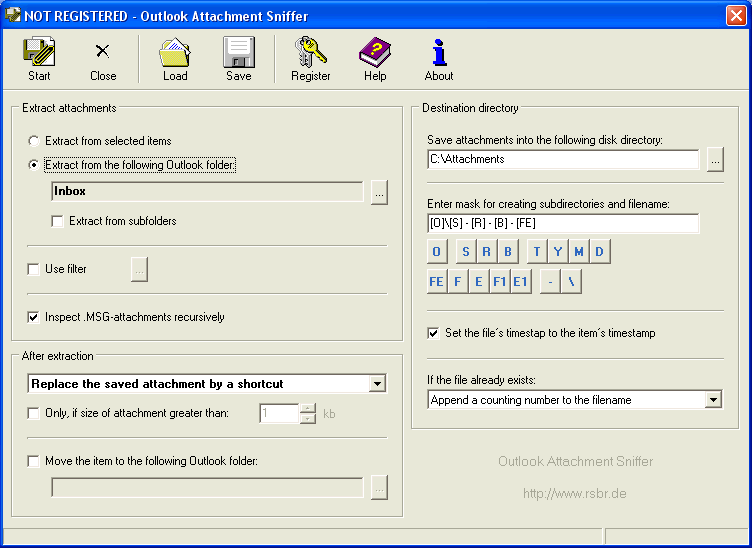Image resolution: width=752 pixels, height=548 pixels.
Task: Select Extract from the following Outlook folder
Action: pos(34,165)
